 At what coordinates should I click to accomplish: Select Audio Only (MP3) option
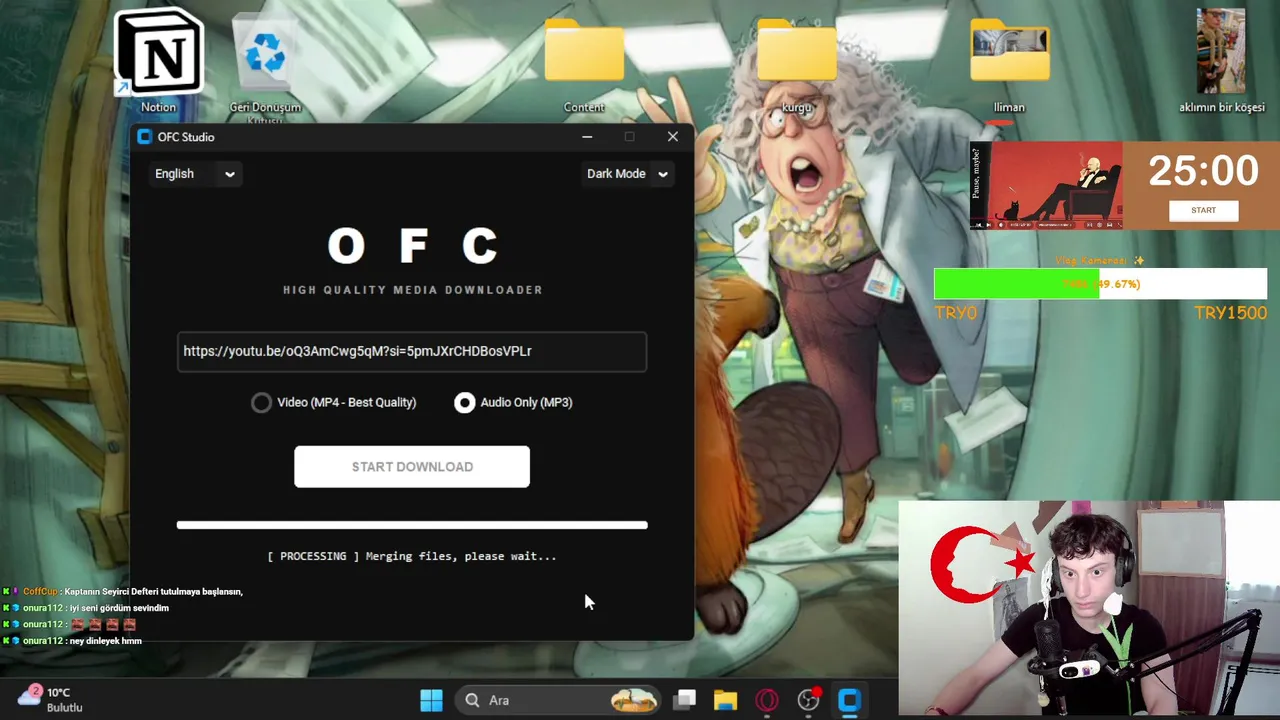[x=514, y=402]
